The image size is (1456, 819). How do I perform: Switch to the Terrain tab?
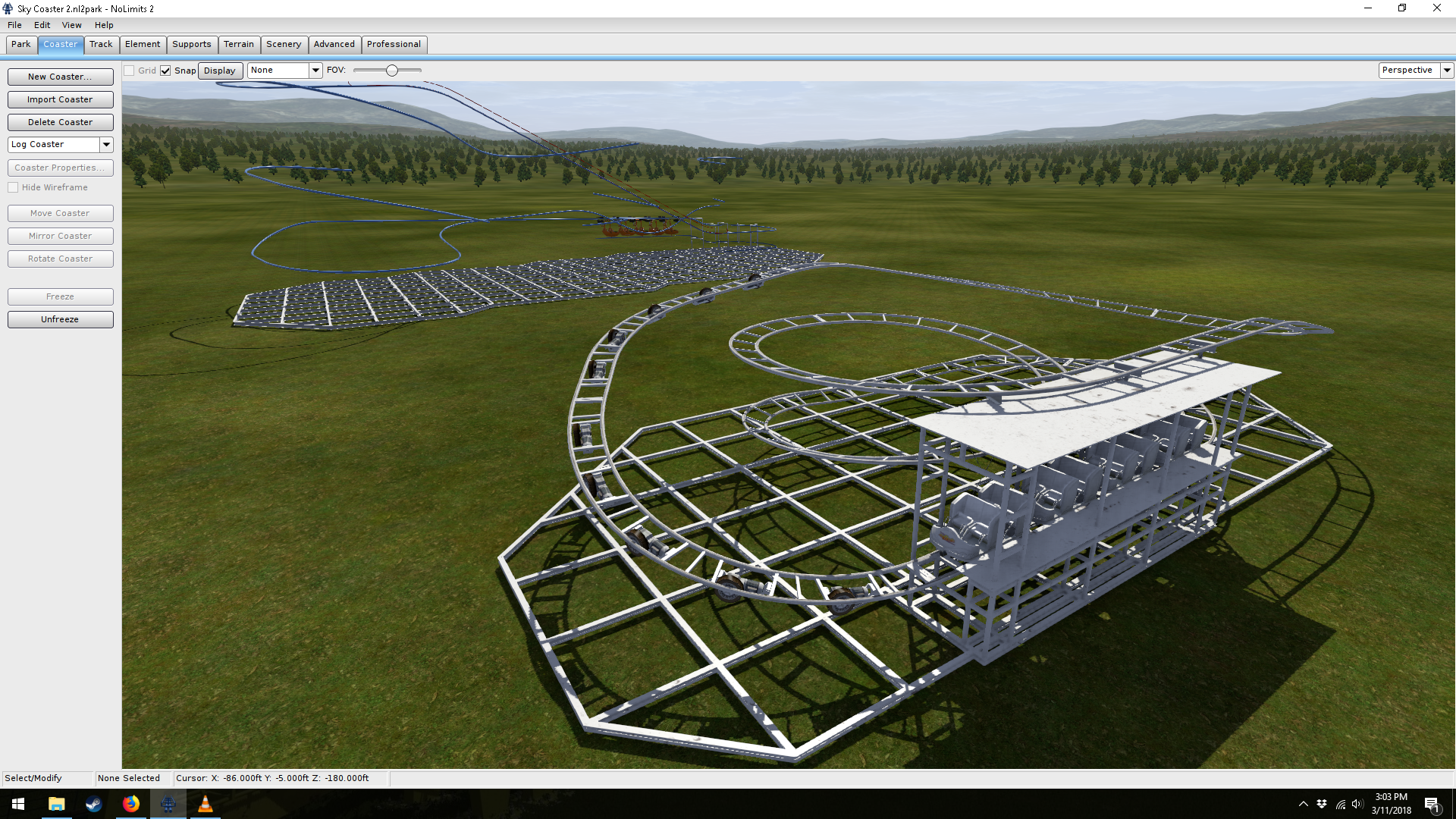(x=238, y=44)
